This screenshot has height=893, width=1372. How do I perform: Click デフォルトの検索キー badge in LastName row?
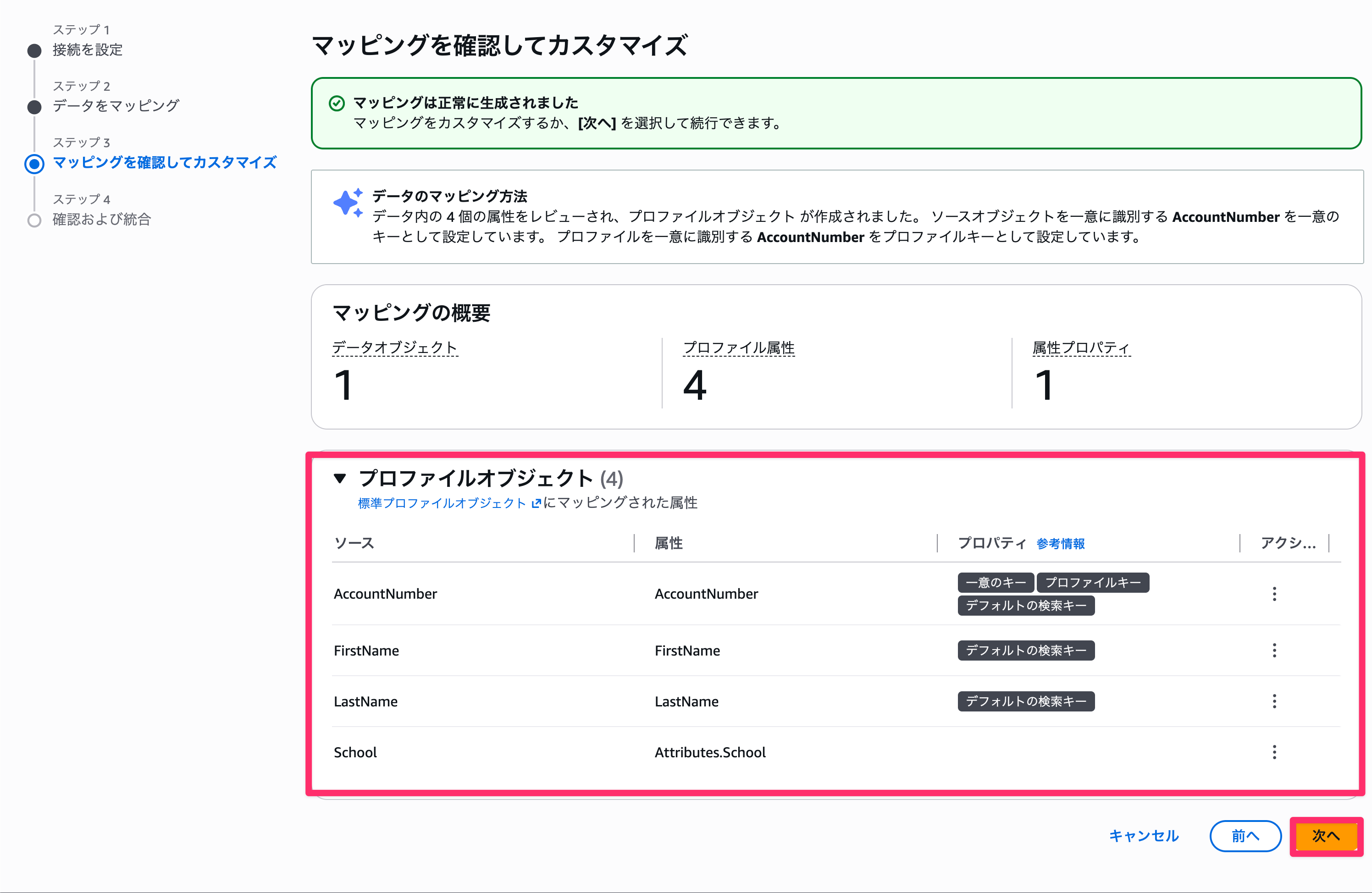1025,701
